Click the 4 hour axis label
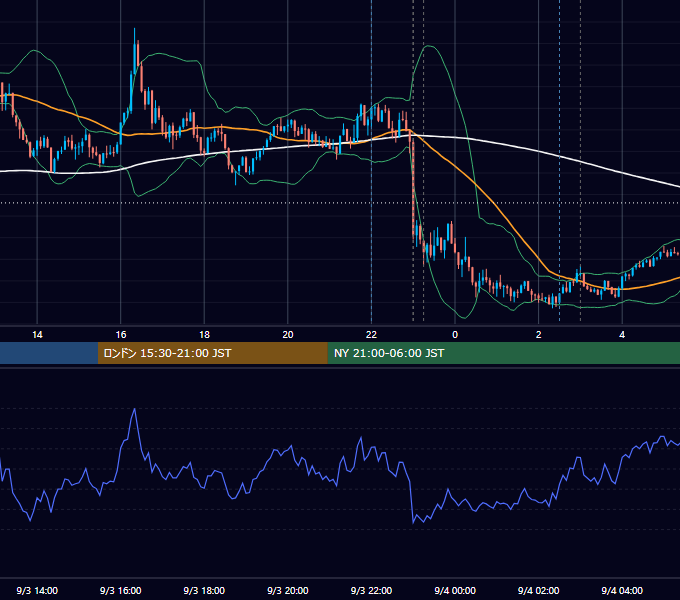The width and height of the screenshot is (680, 600). 622,335
